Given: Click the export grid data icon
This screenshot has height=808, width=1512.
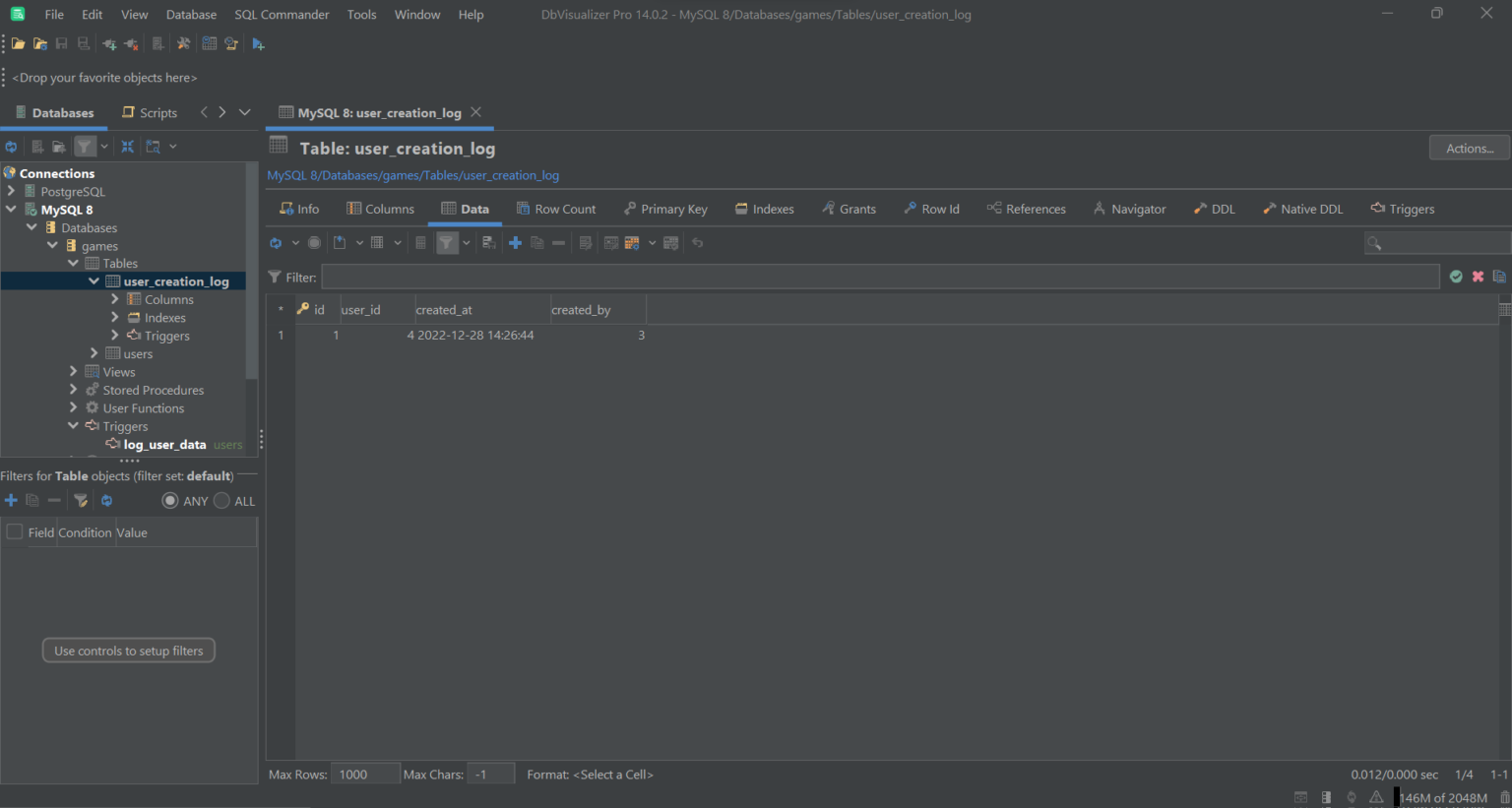Looking at the screenshot, I should pyautogui.click(x=340, y=243).
